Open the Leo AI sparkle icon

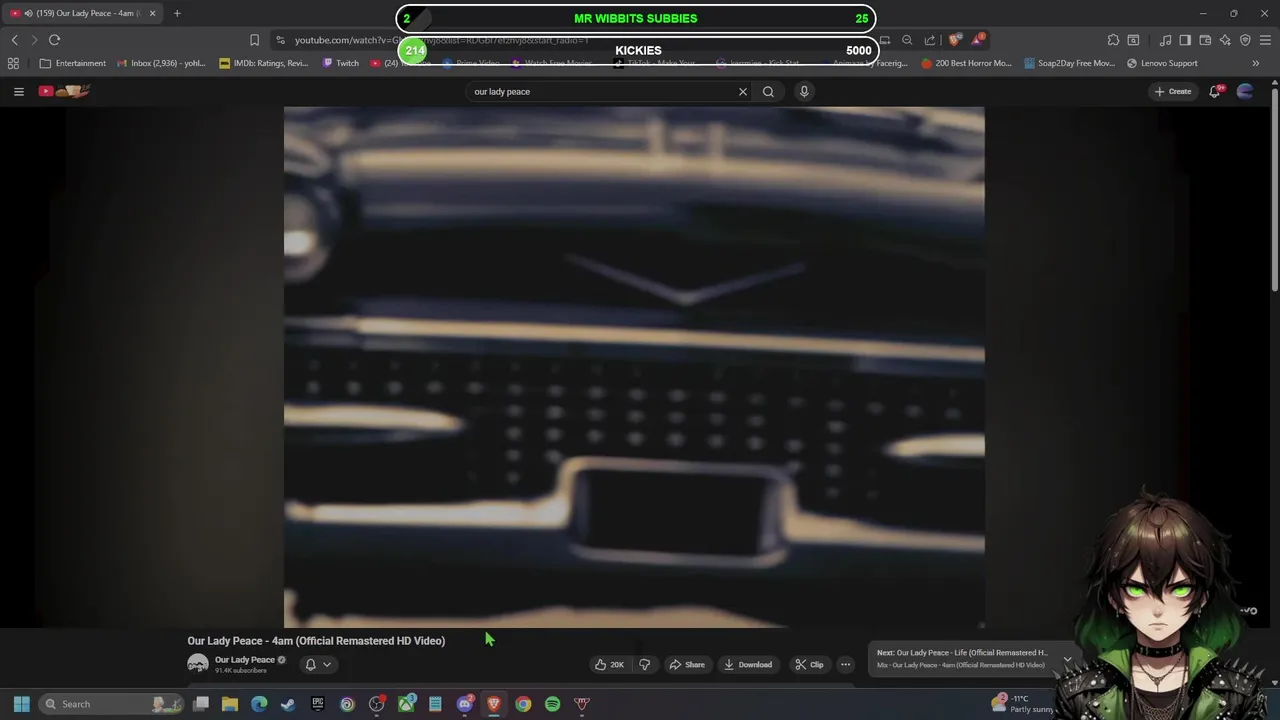[1225, 40]
